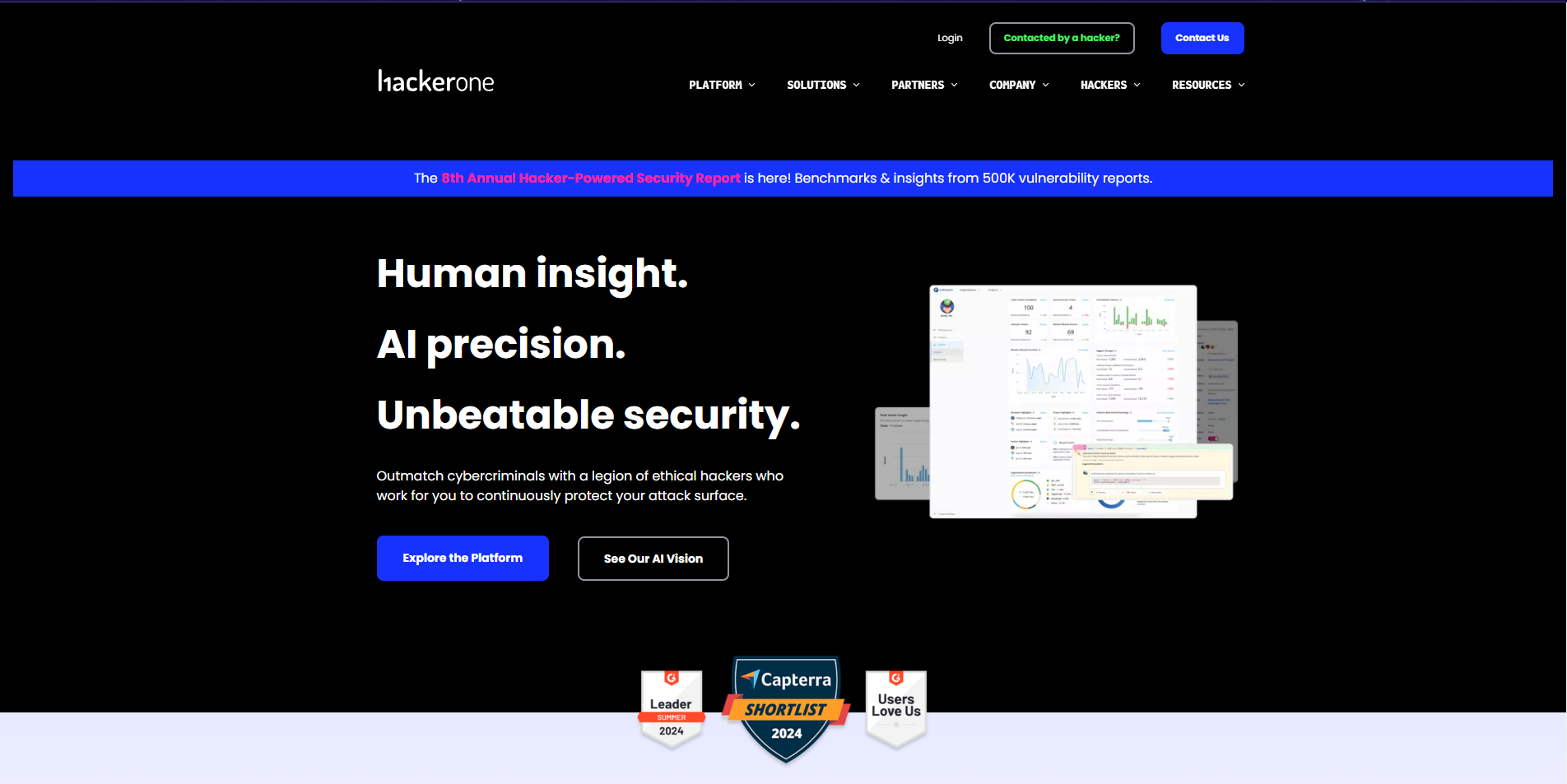The image size is (1567, 784).
Task: Open the G2 Users Love Us badge
Action: coord(896,709)
